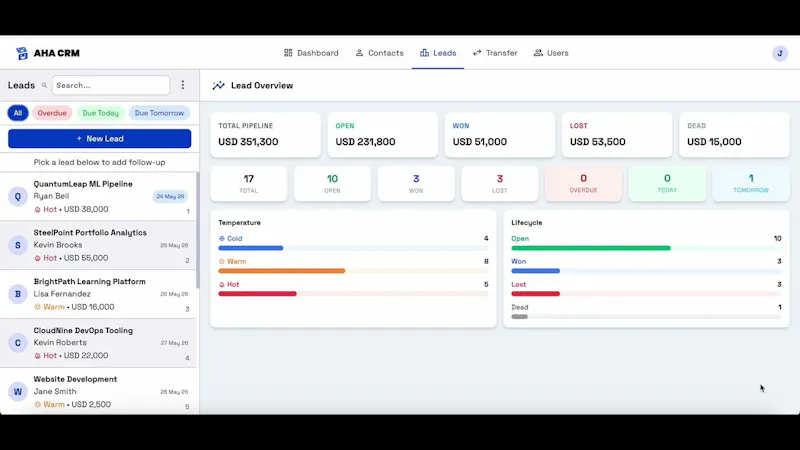Click the Open lifecycle progress bar
The height and width of the screenshot is (450, 800).
click(x=646, y=248)
